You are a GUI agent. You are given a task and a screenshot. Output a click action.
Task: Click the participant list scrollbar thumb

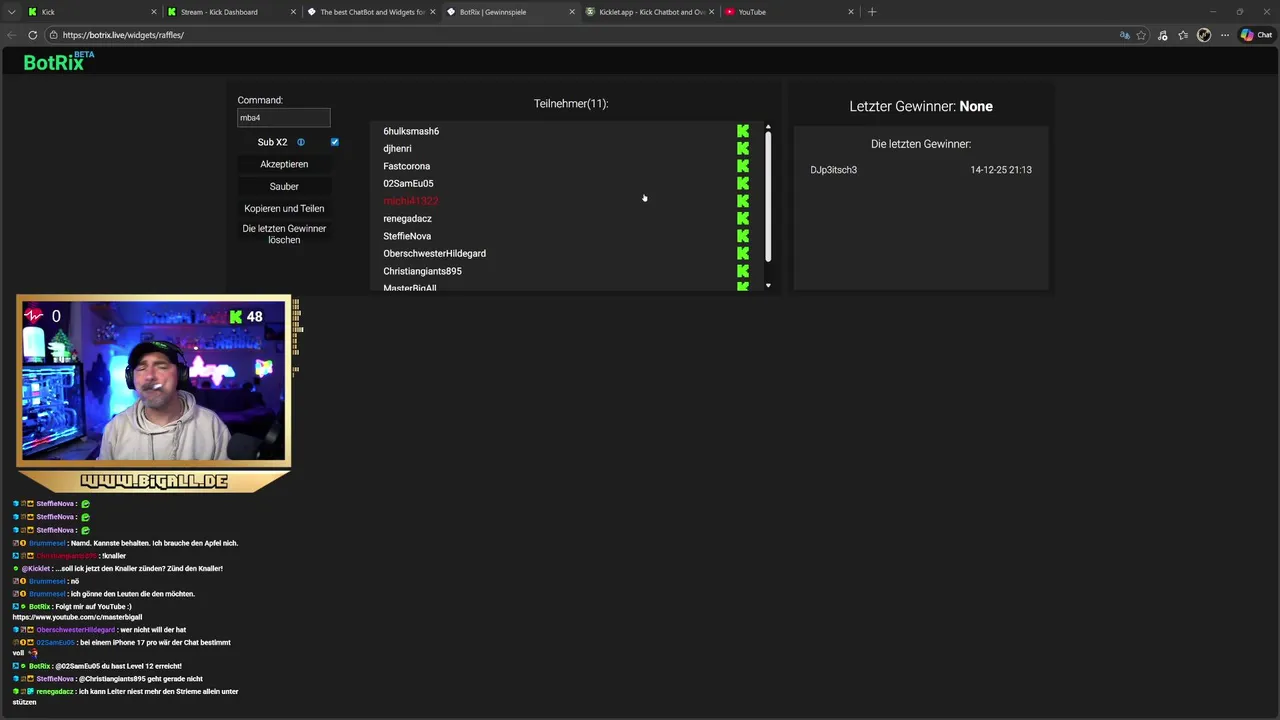[768, 196]
